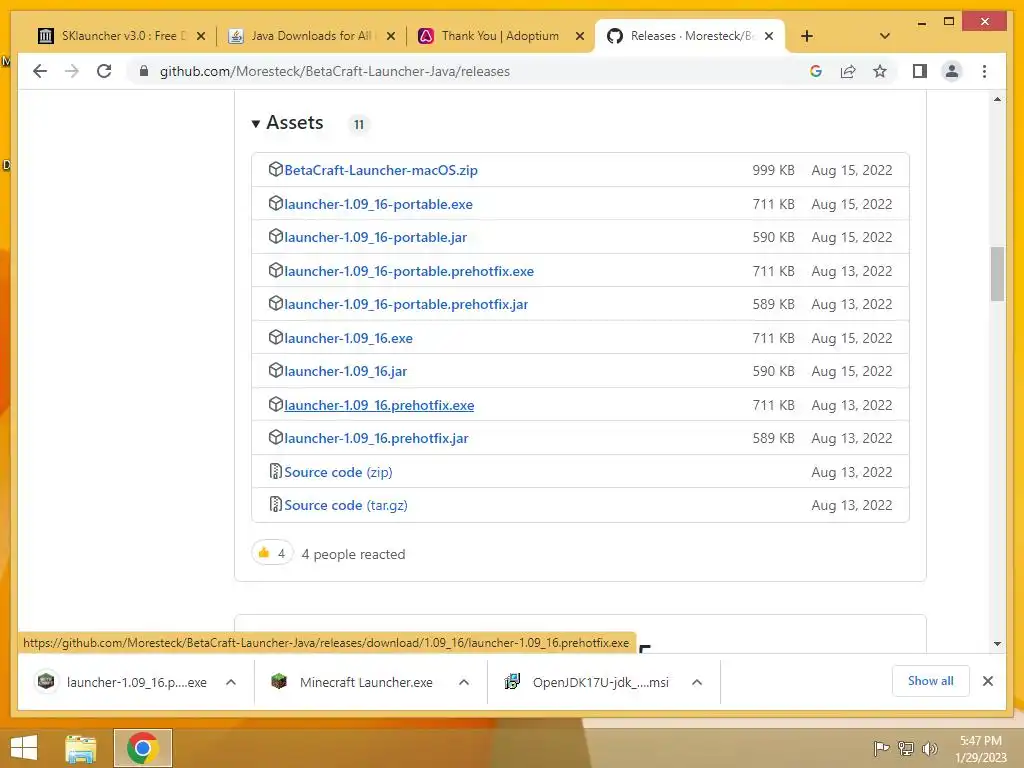Image resolution: width=1024 pixels, height=768 pixels.
Task: Show all downloads
Action: click(931, 681)
